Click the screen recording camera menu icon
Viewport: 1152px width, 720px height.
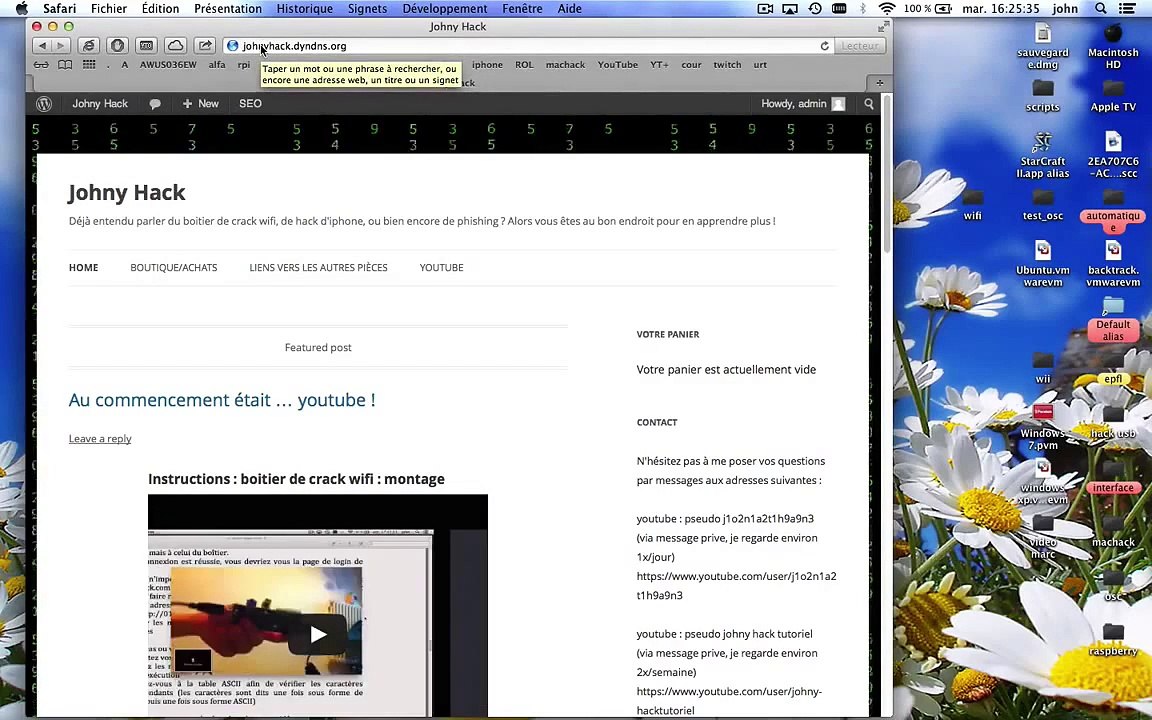(765, 8)
